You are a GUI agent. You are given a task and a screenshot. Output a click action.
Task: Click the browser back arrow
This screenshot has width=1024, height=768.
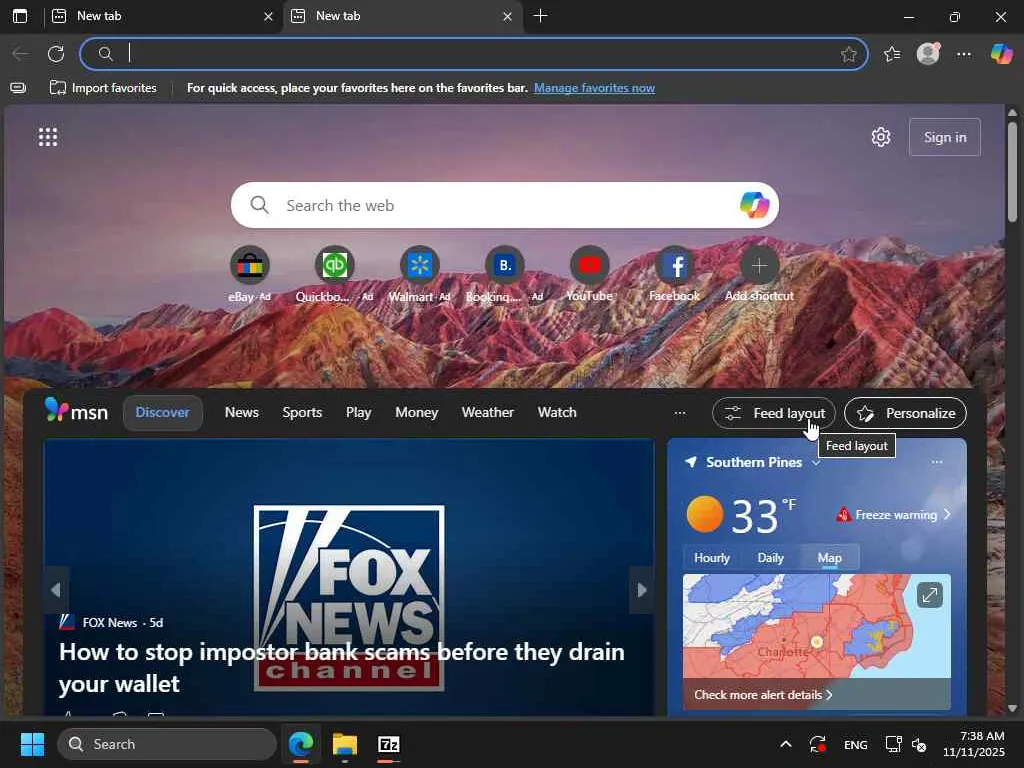point(20,54)
